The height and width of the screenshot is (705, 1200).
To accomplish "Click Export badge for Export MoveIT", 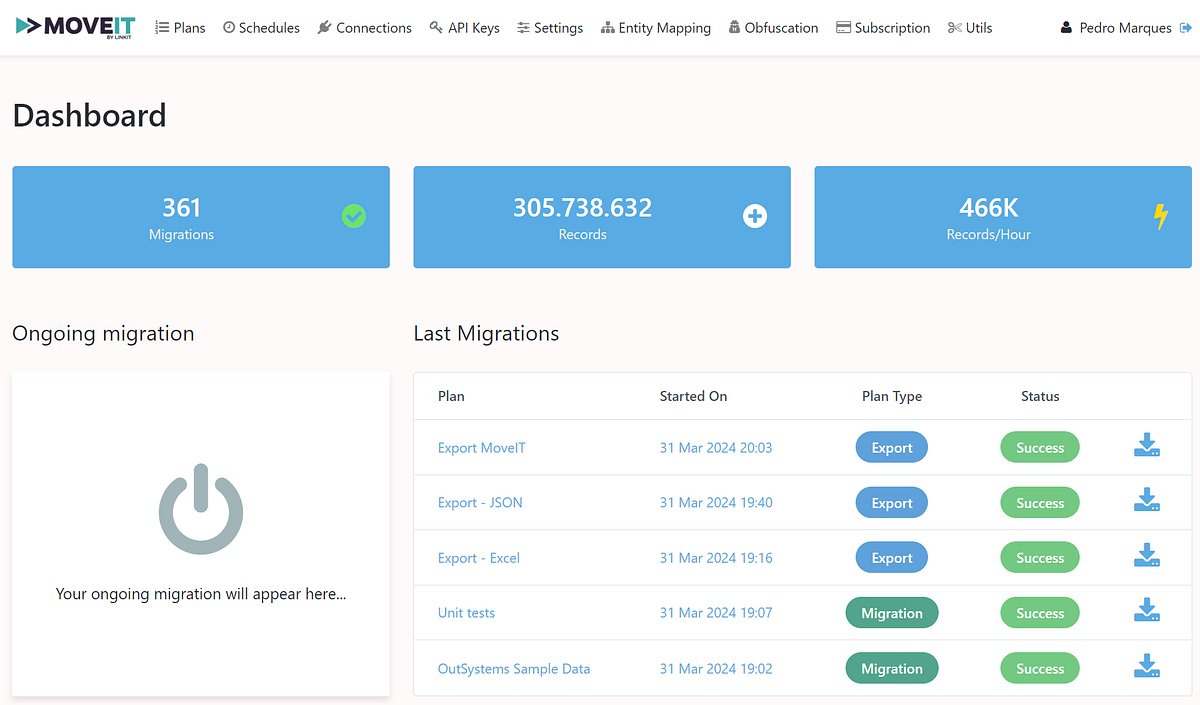I will (x=892, y=448).
